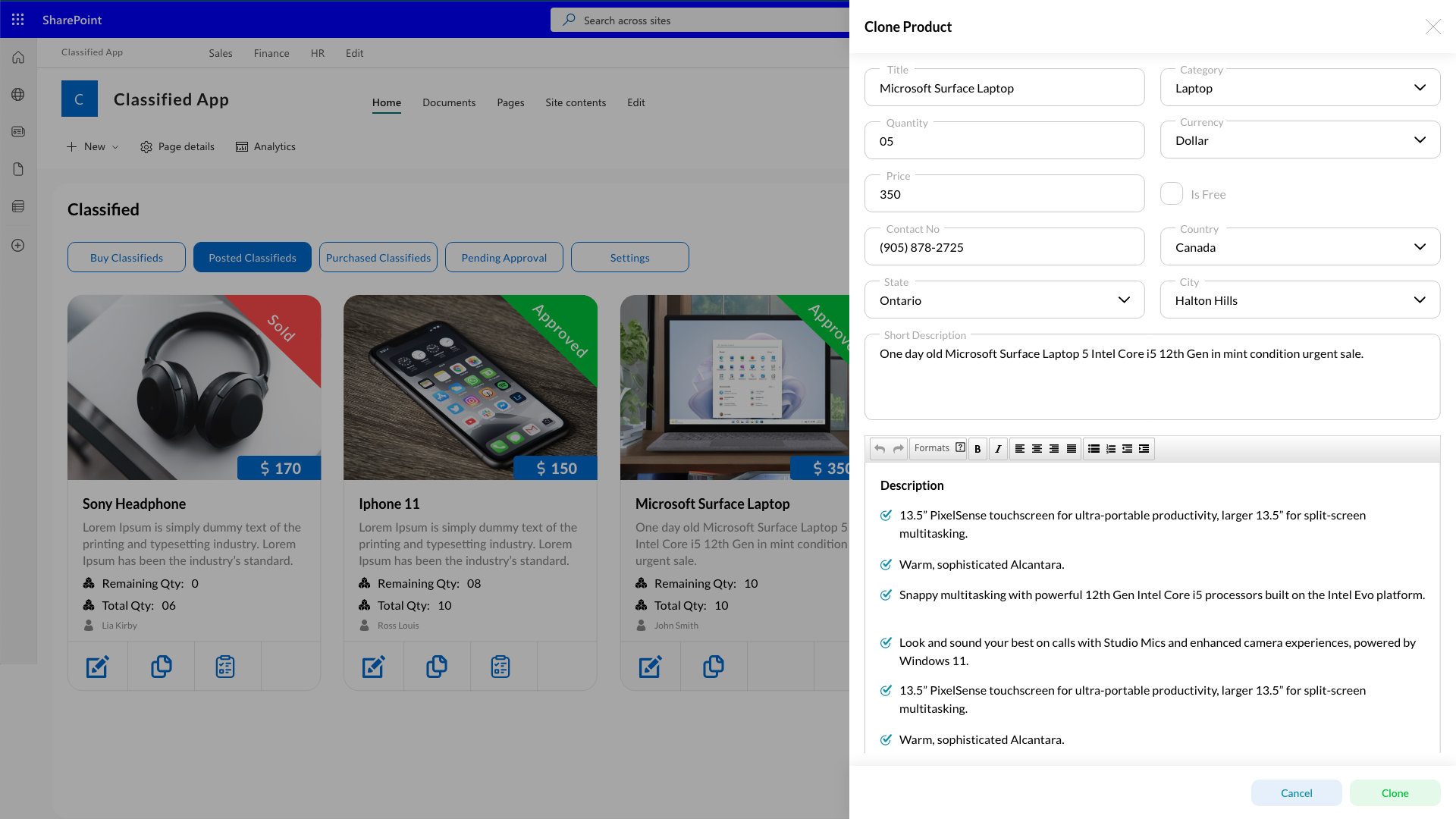This screenshot has height=819, width=1456.
Task: Open files page icon in left rail
Action: point(18,169)
